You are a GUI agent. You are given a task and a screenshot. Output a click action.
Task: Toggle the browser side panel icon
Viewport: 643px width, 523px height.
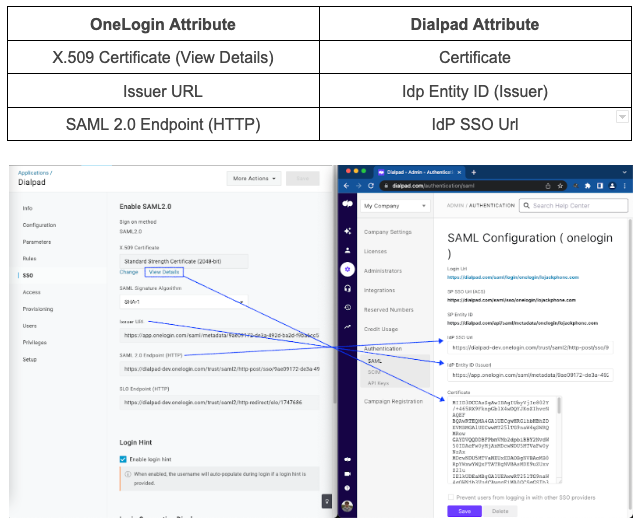pos(600,186)
